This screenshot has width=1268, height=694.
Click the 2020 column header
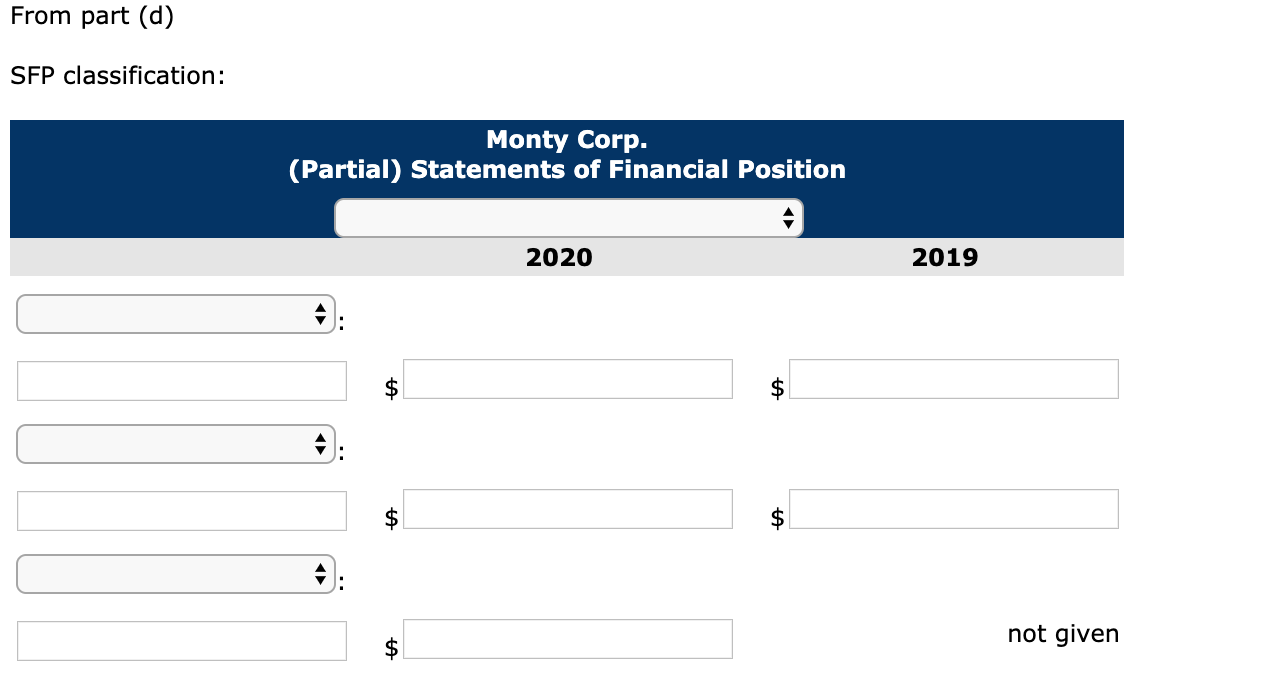point(559,257)
